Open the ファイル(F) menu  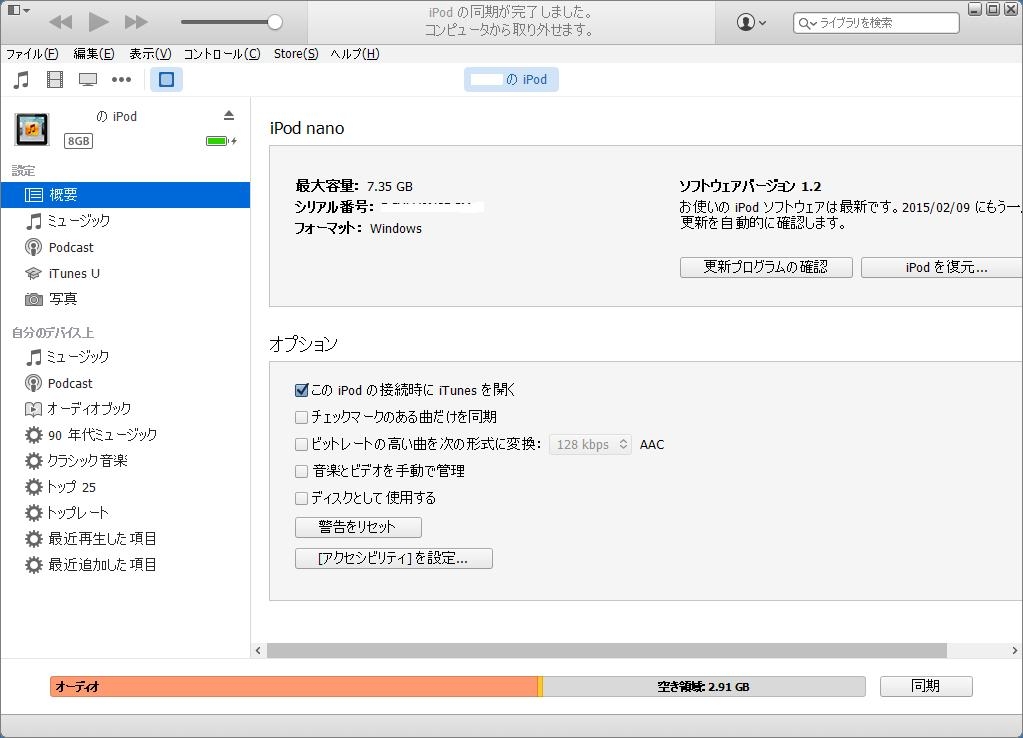coord(32,54)
